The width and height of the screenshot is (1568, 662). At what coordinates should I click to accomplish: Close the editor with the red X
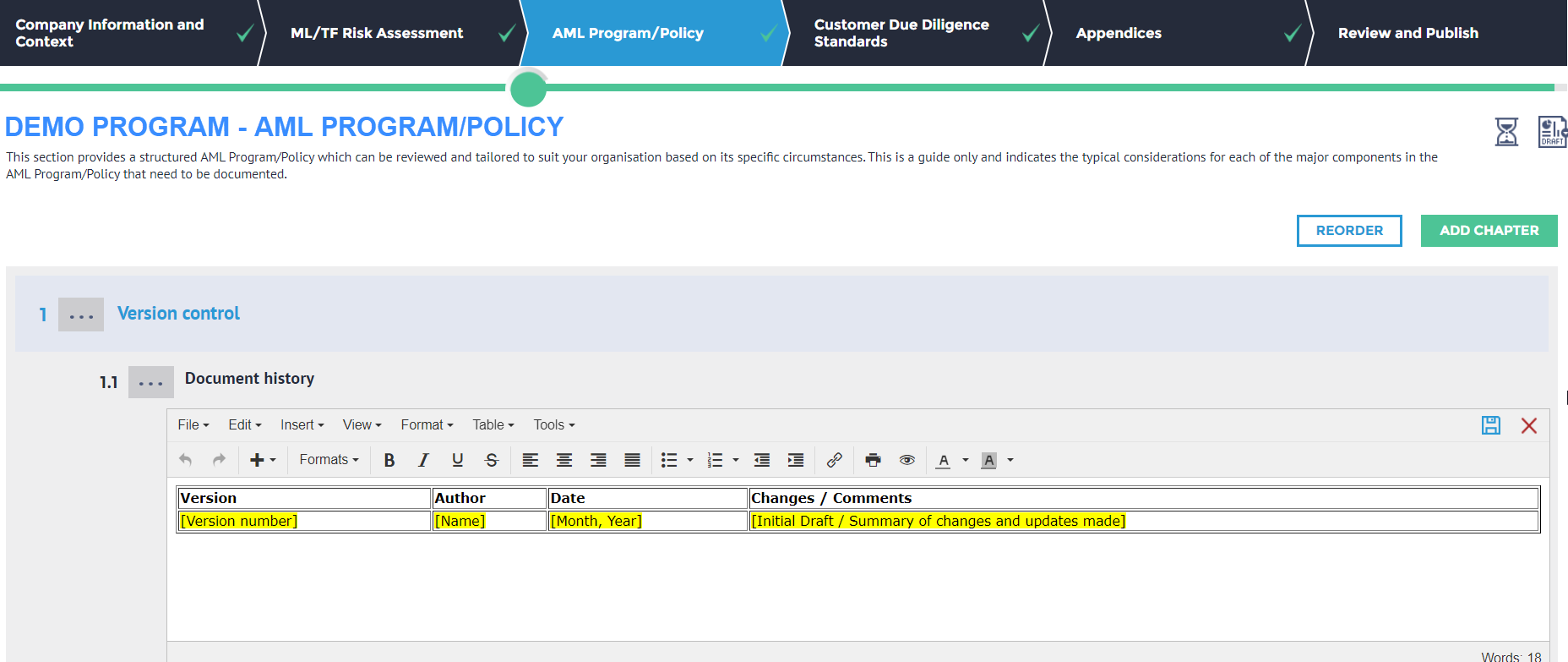tap(1529, 425)
